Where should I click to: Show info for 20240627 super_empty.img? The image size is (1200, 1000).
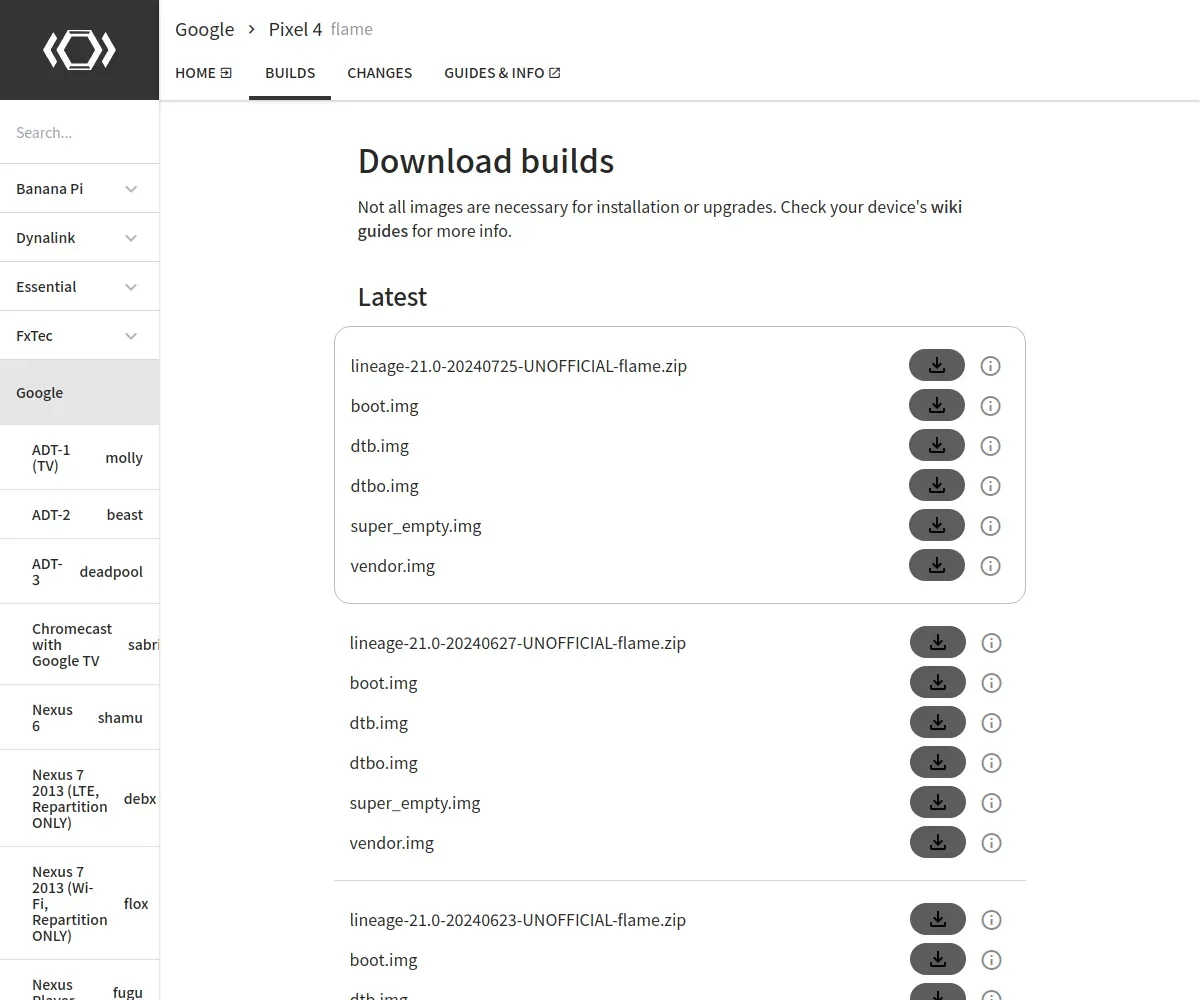point(991,803)
